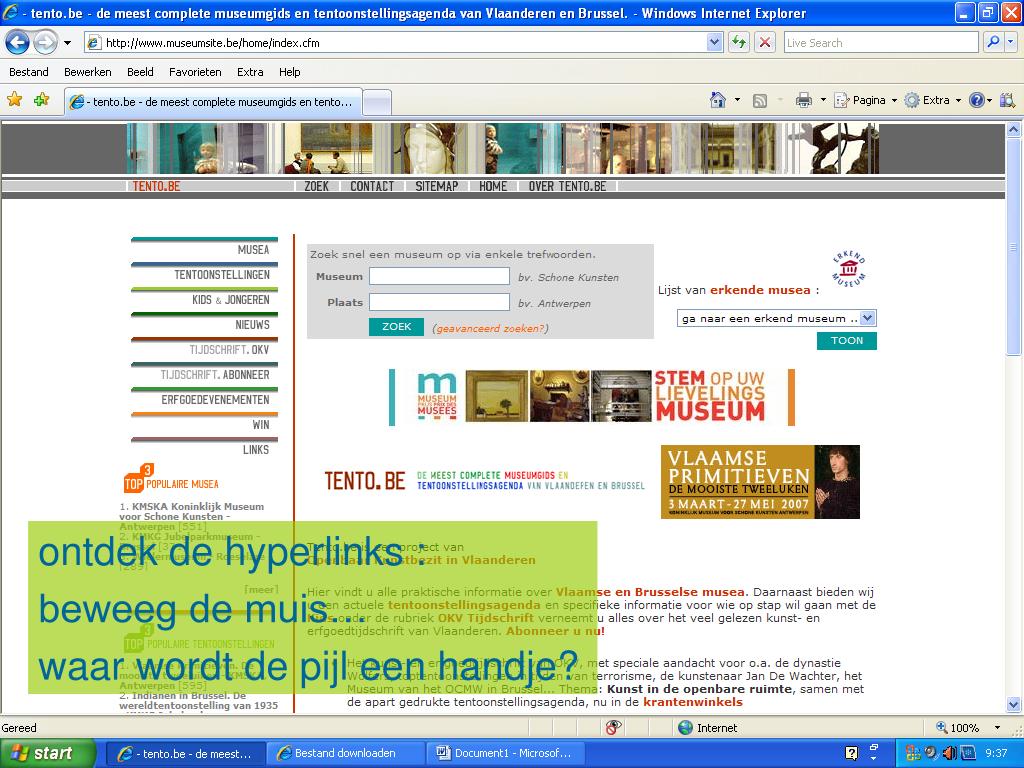Expand the address bar history dropdown

pyautogui.click(x=714, y=43)
